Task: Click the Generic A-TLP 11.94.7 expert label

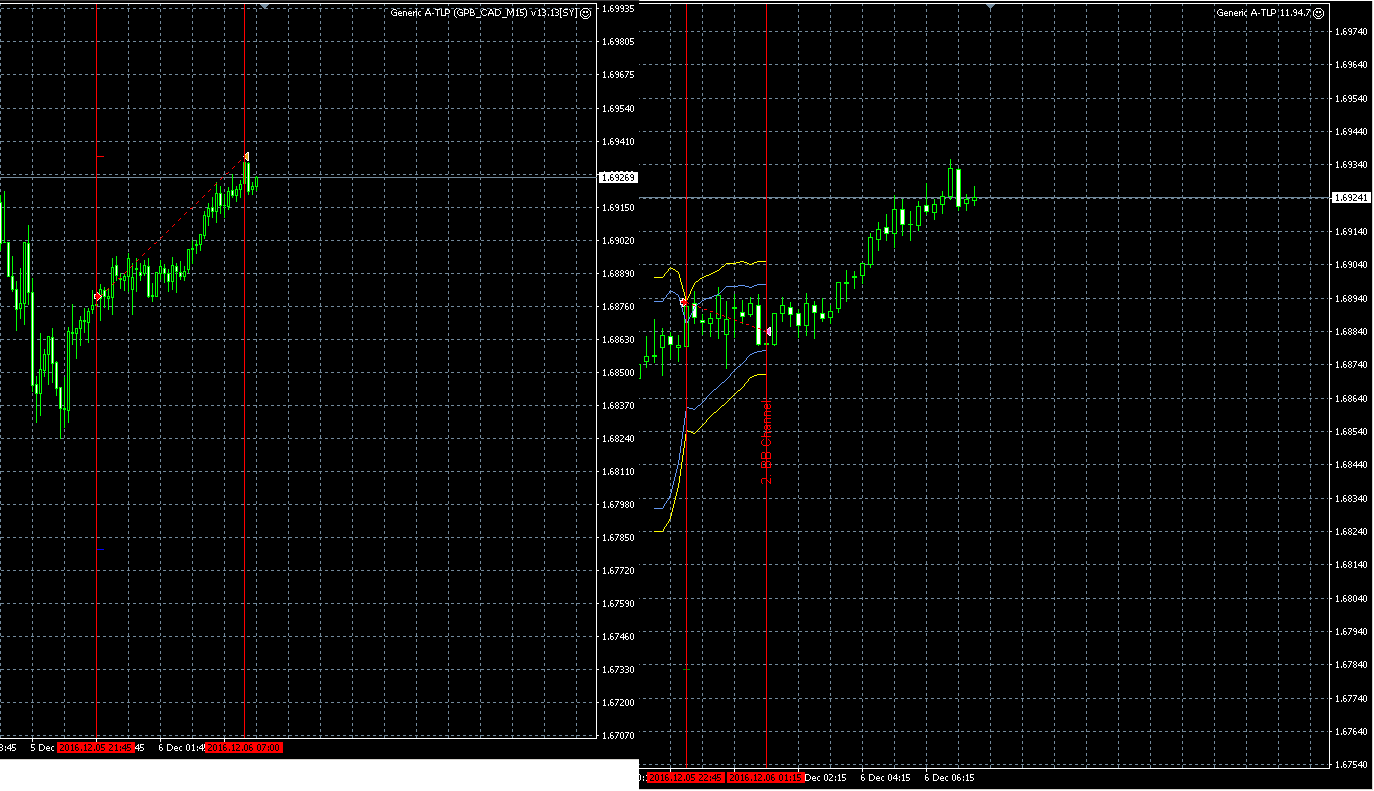Action: click(x=1264, y=12)
